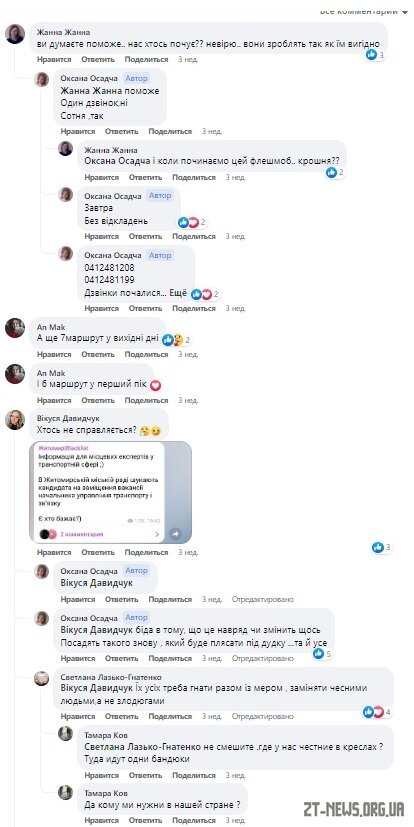Click Автор badge next to Оксана Осадча's first reply

pos(137,78)
